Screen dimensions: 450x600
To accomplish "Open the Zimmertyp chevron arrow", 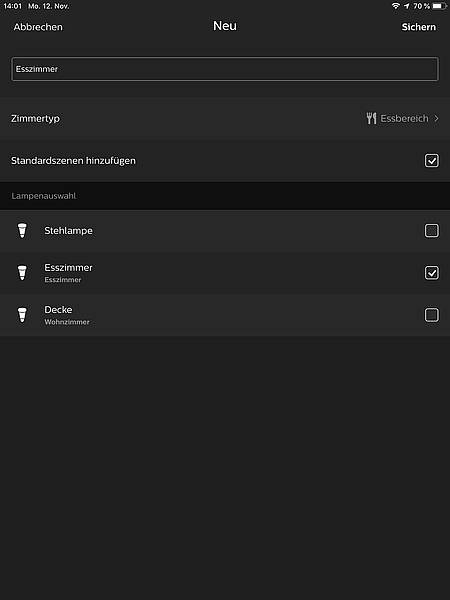I will (x=436, y=119).
